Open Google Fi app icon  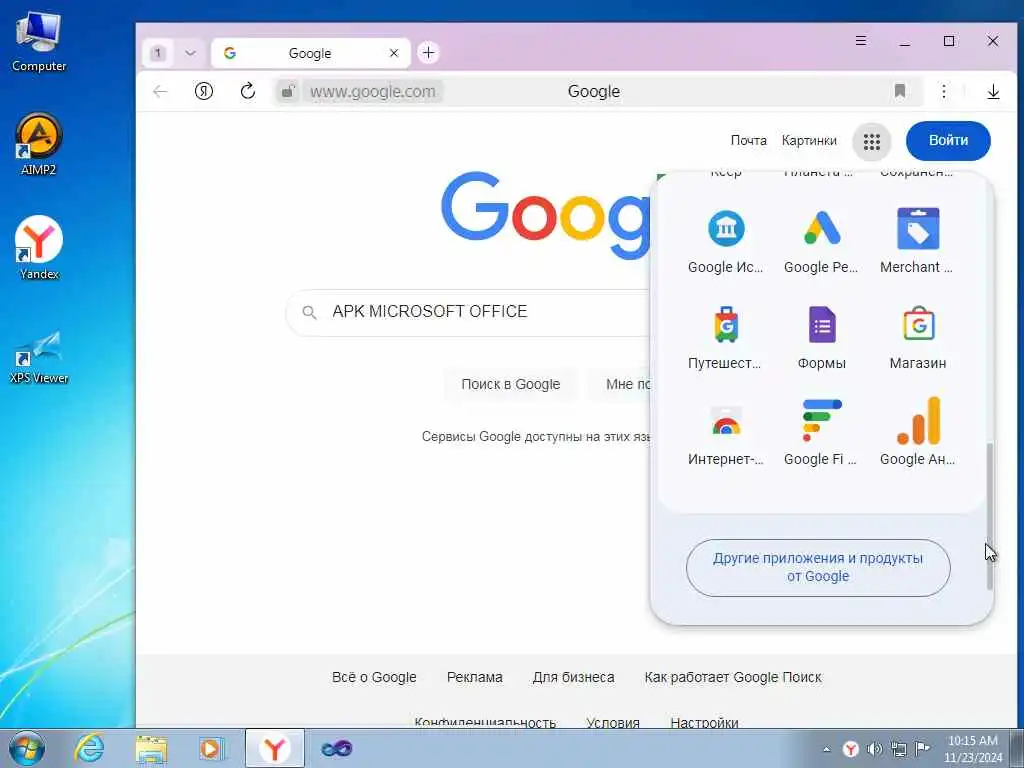click(822, 421)
